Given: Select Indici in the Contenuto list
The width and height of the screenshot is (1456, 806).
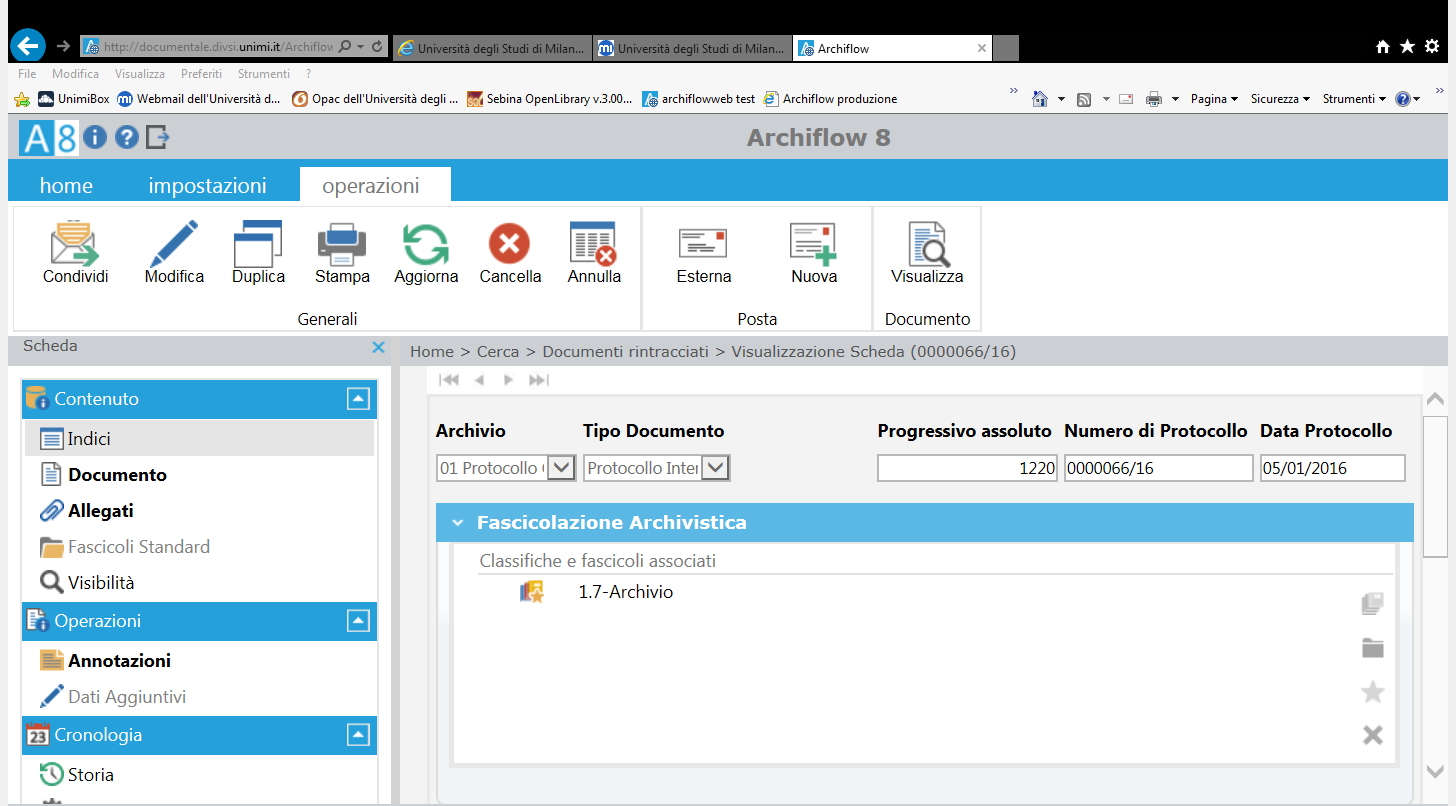Looking at the screenshot, I should [199, 439].
